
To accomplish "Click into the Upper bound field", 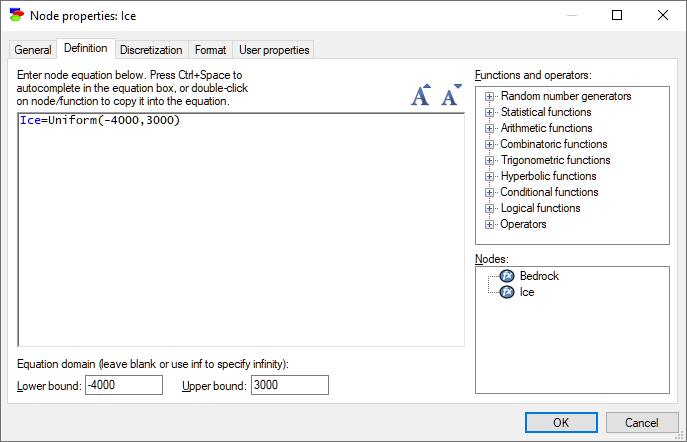I will [290, 385].
